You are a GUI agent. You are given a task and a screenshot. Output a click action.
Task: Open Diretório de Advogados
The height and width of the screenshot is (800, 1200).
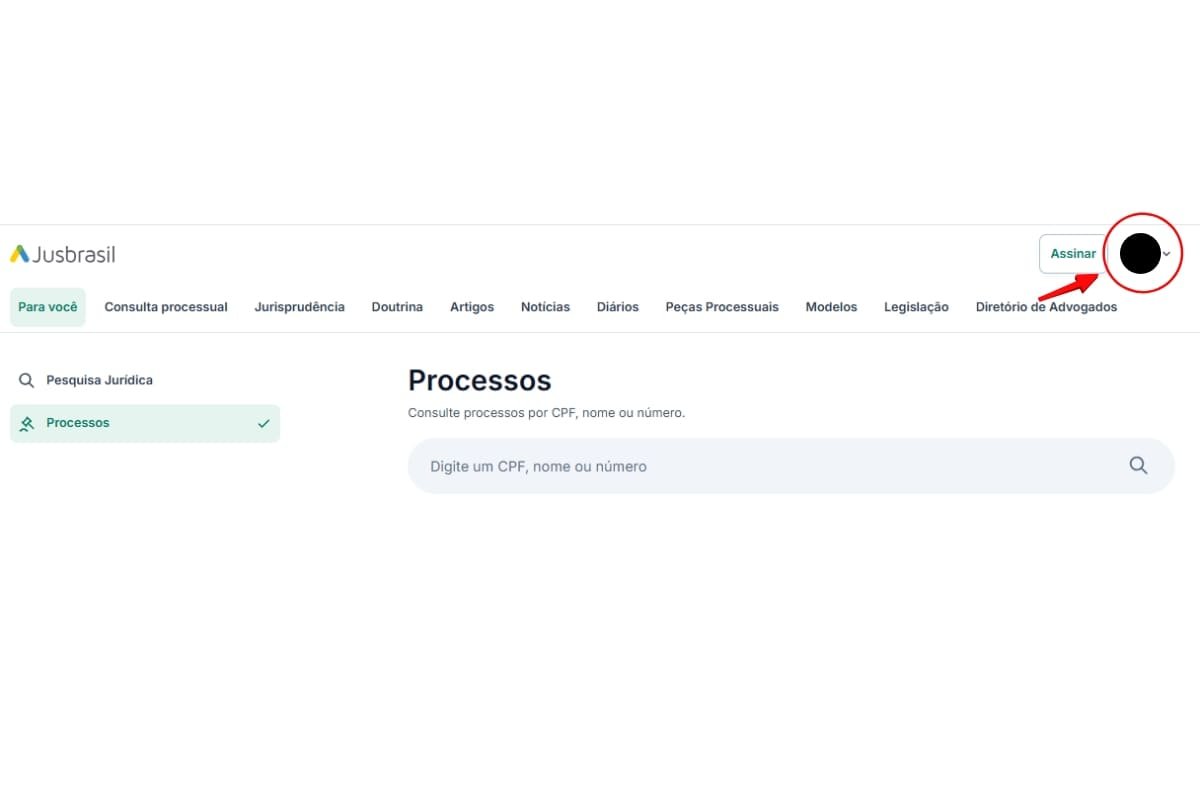[1046, 307]
